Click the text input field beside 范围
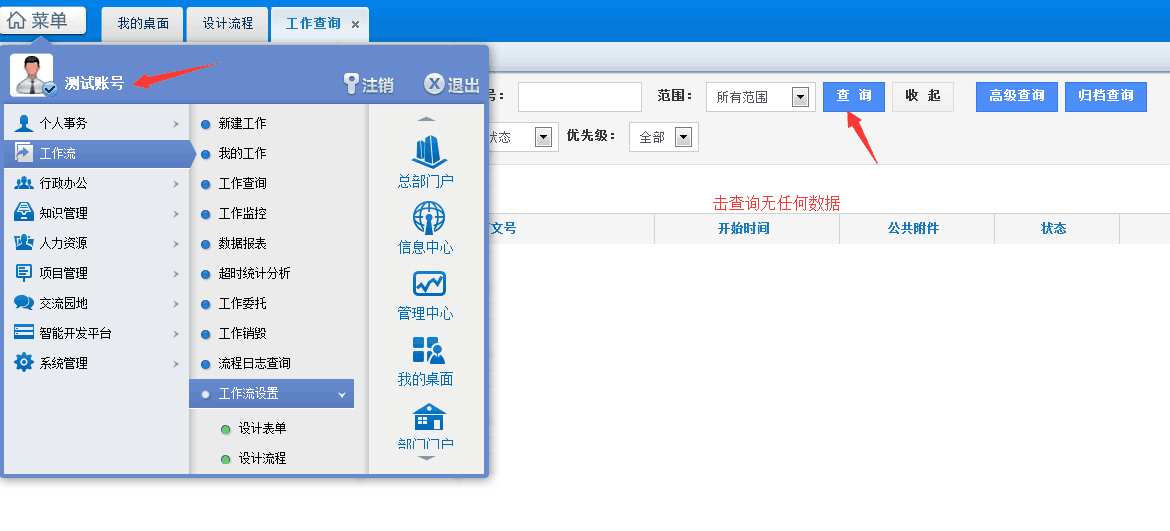The image size is (1170, 531). (579, 97)
